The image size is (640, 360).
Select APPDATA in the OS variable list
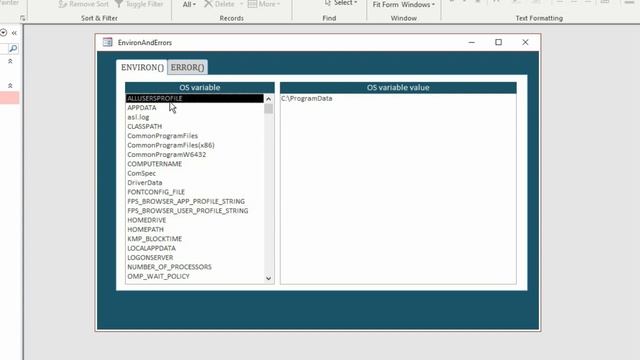coord(195,108)
